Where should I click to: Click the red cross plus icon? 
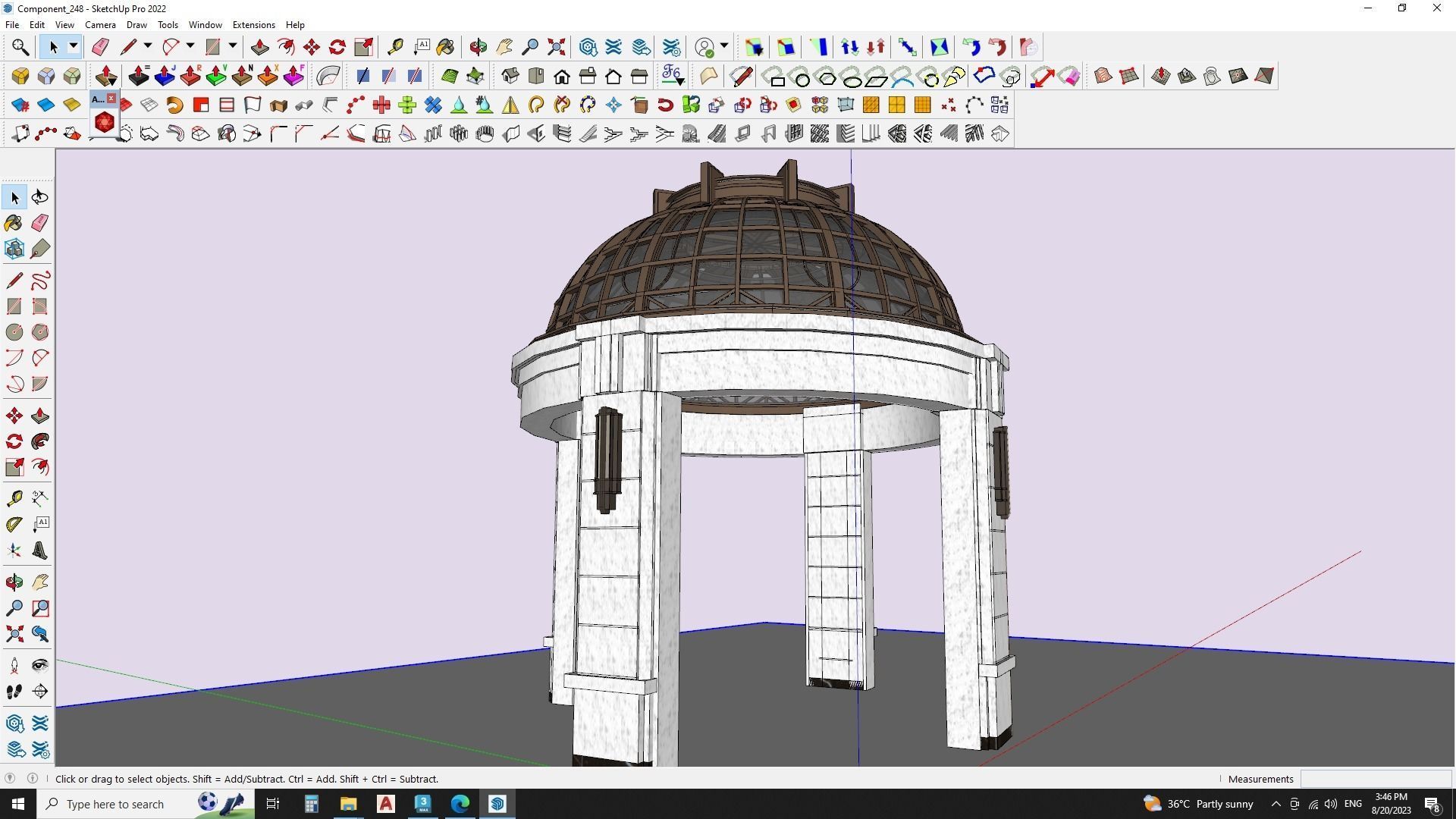pyautogui.click(x=381, y=105)
